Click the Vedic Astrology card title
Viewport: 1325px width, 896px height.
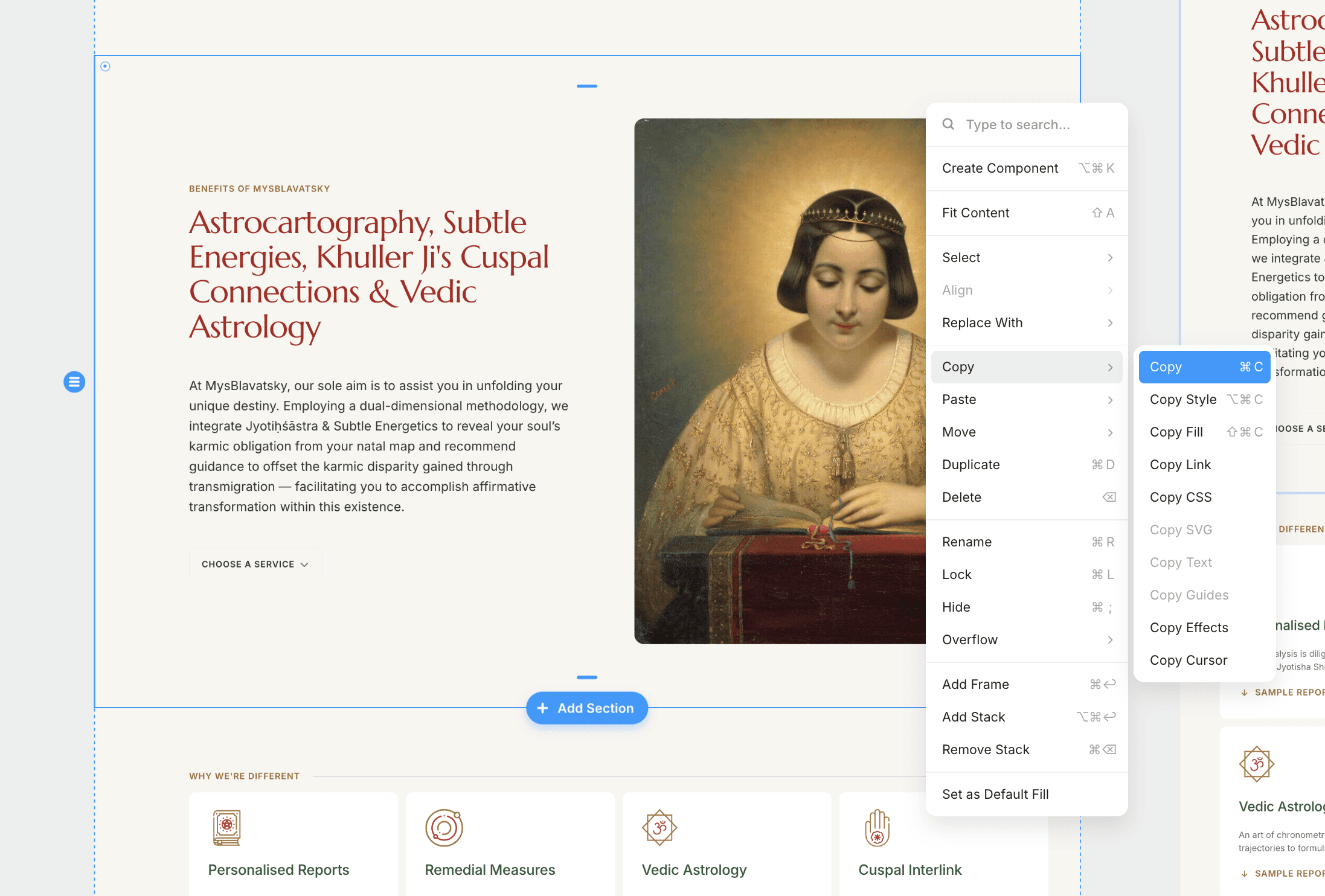tap(695, 870)
